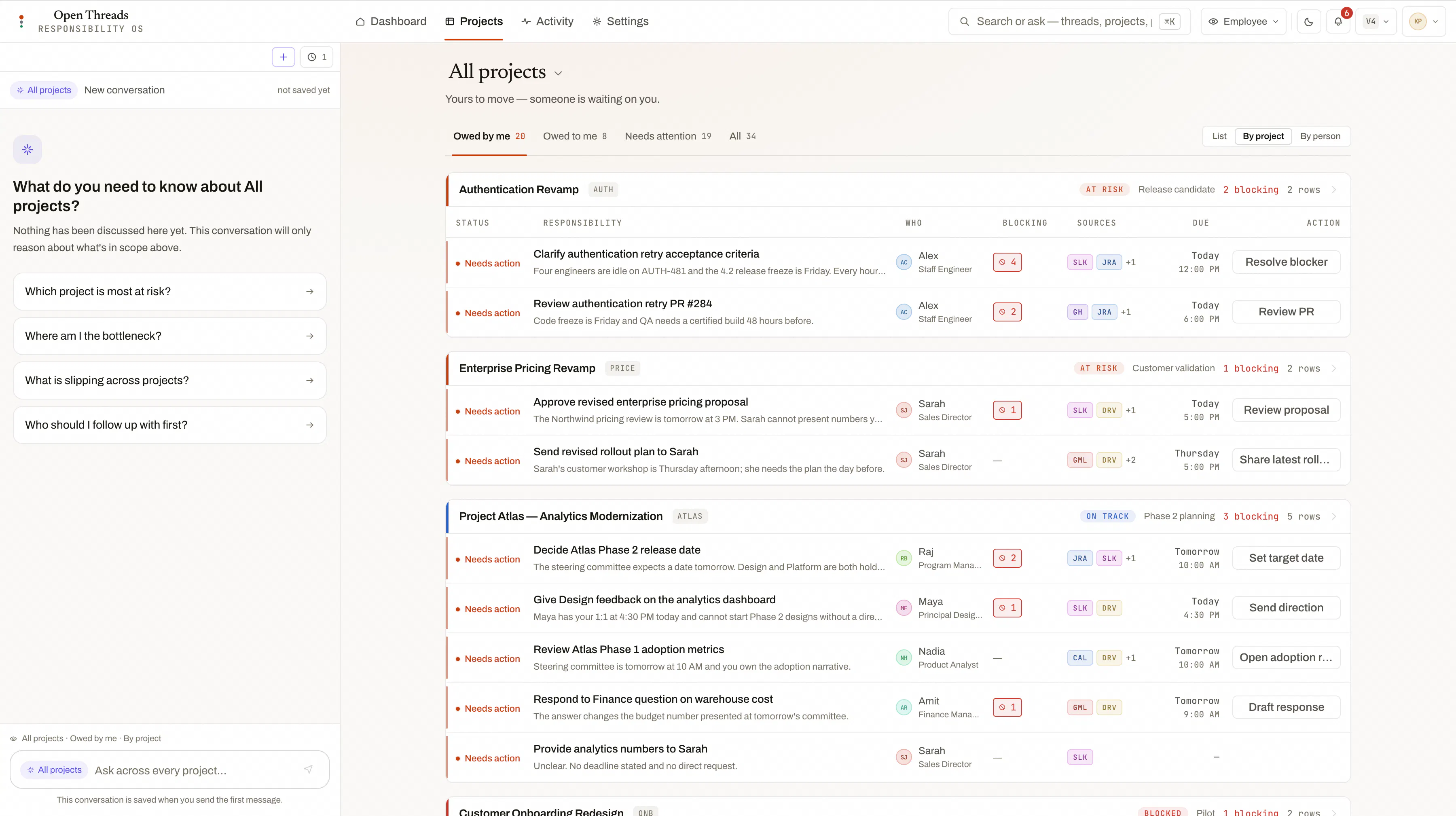Click DRV tag on pricing proposal row
The width and height of the screenshot is (1456, 816).
(1109, 410)
